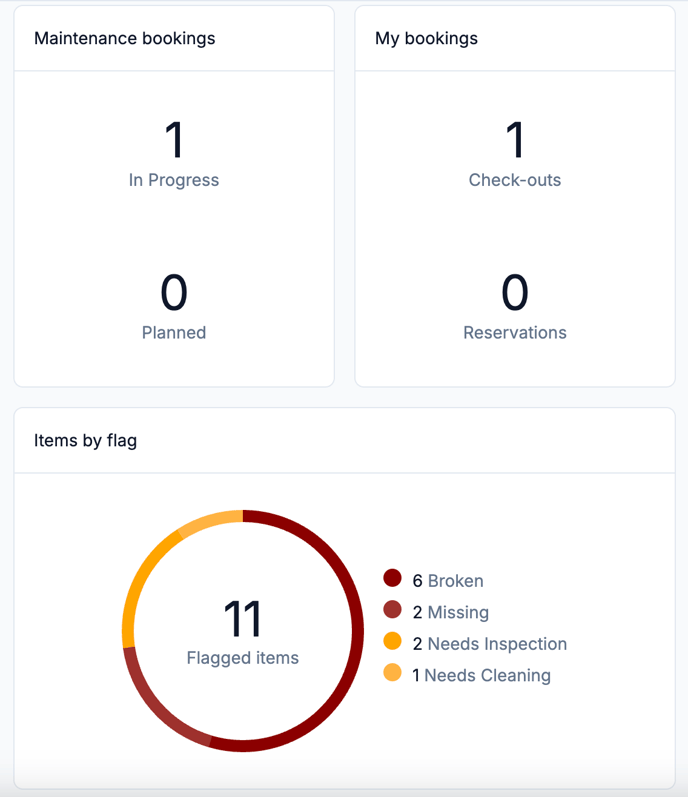Image resolution: width=688 pixels, height=797 pixels.
Task: Click the 11 Flagged items donut center
Action: (x=243, y=631)
